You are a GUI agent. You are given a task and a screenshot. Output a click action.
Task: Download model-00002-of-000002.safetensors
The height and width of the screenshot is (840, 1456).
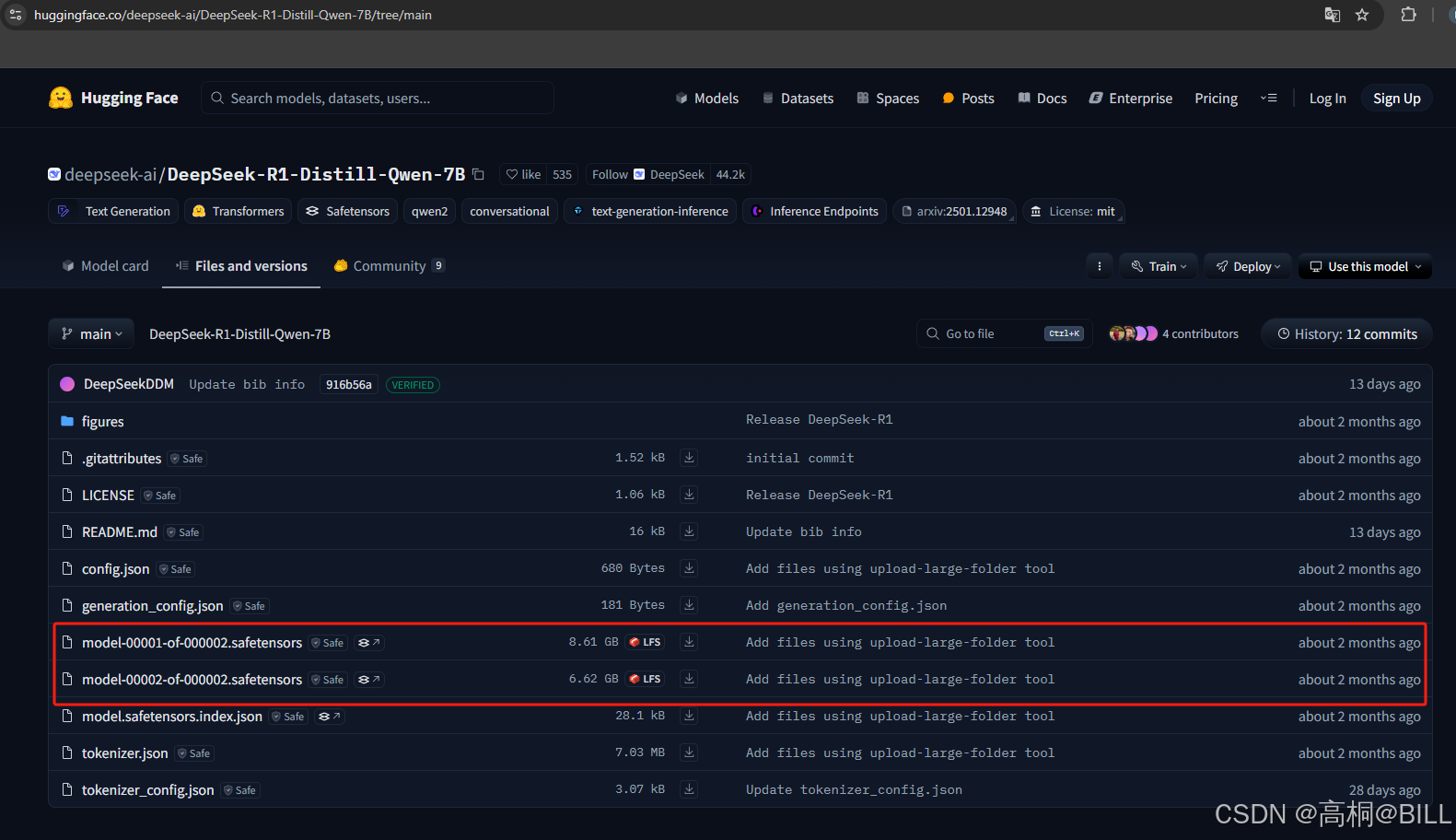point(689,679)
